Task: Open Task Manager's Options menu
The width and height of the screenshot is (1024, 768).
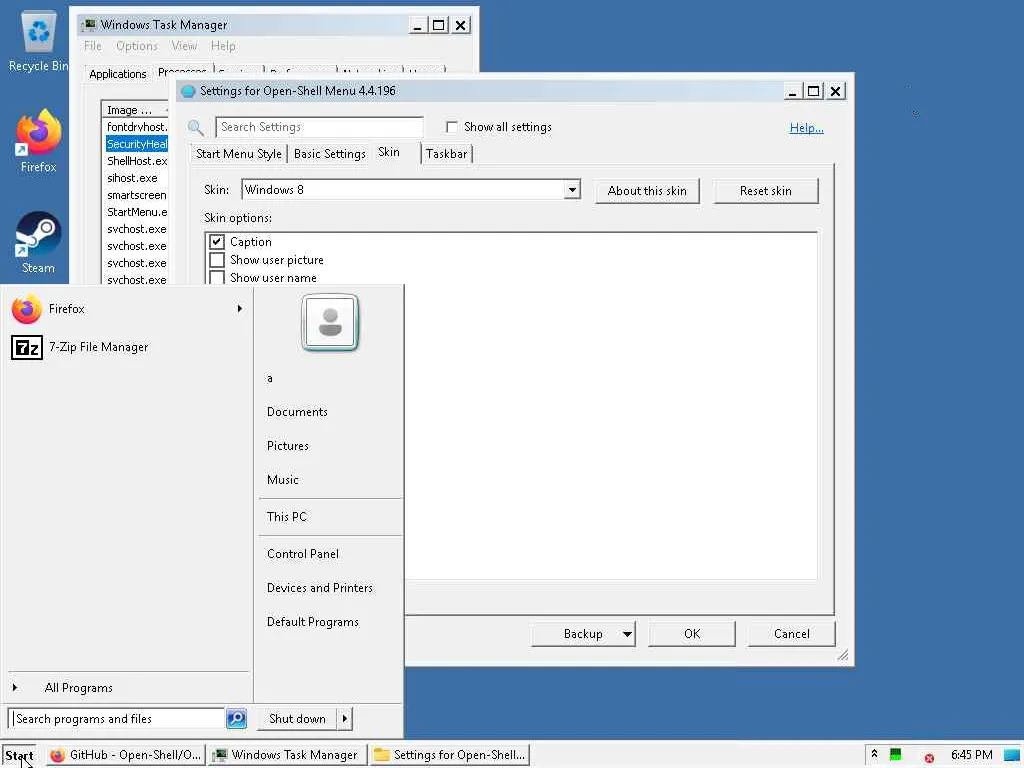Action: [136, 46]
